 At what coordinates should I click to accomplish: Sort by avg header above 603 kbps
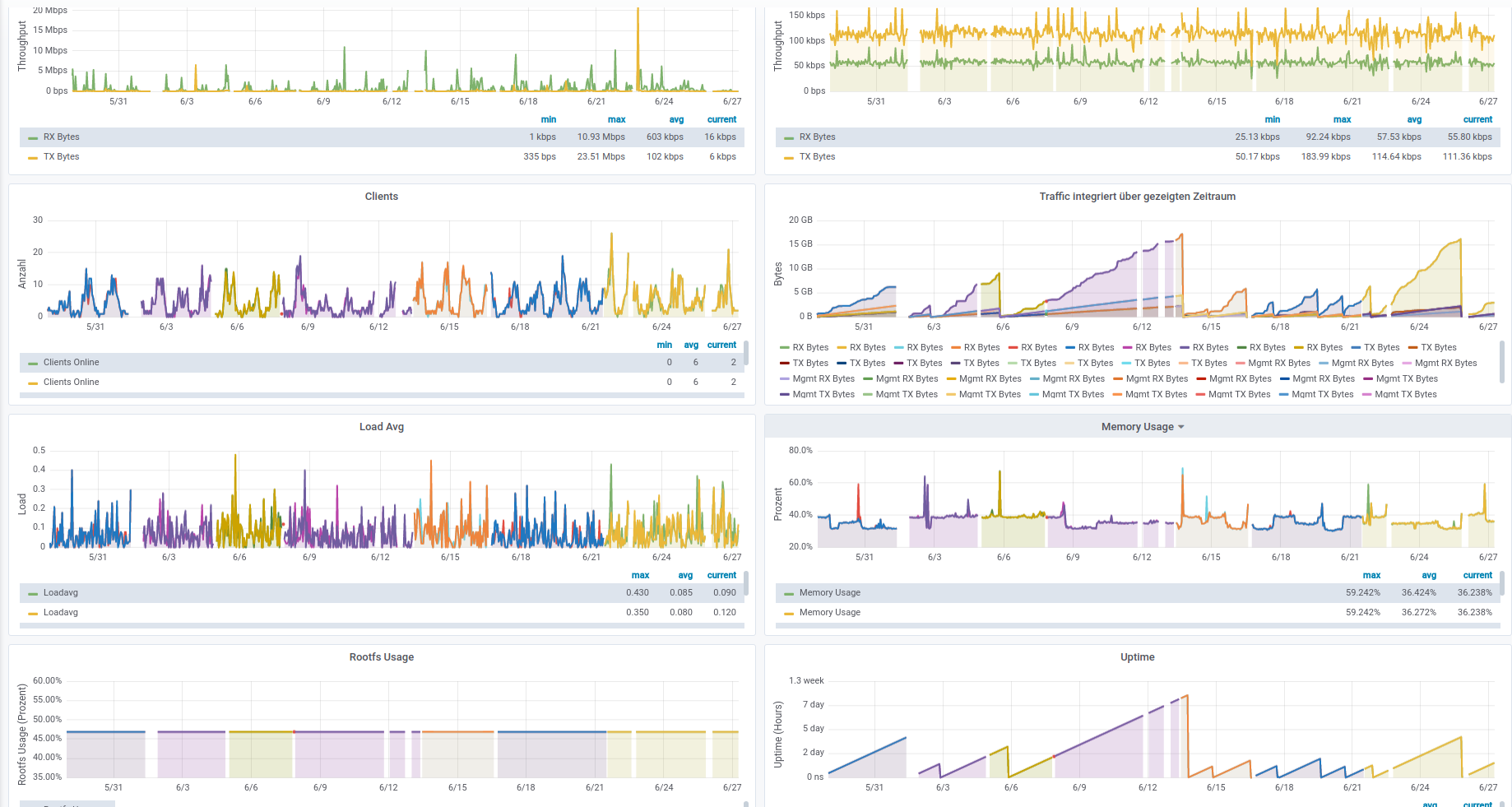click(x=676, y=119)
